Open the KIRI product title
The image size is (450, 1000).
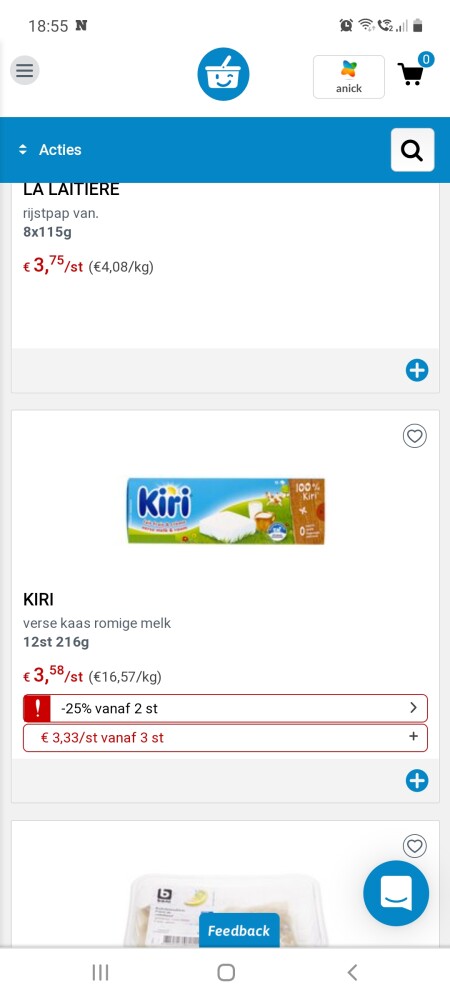tap(38, 600)
